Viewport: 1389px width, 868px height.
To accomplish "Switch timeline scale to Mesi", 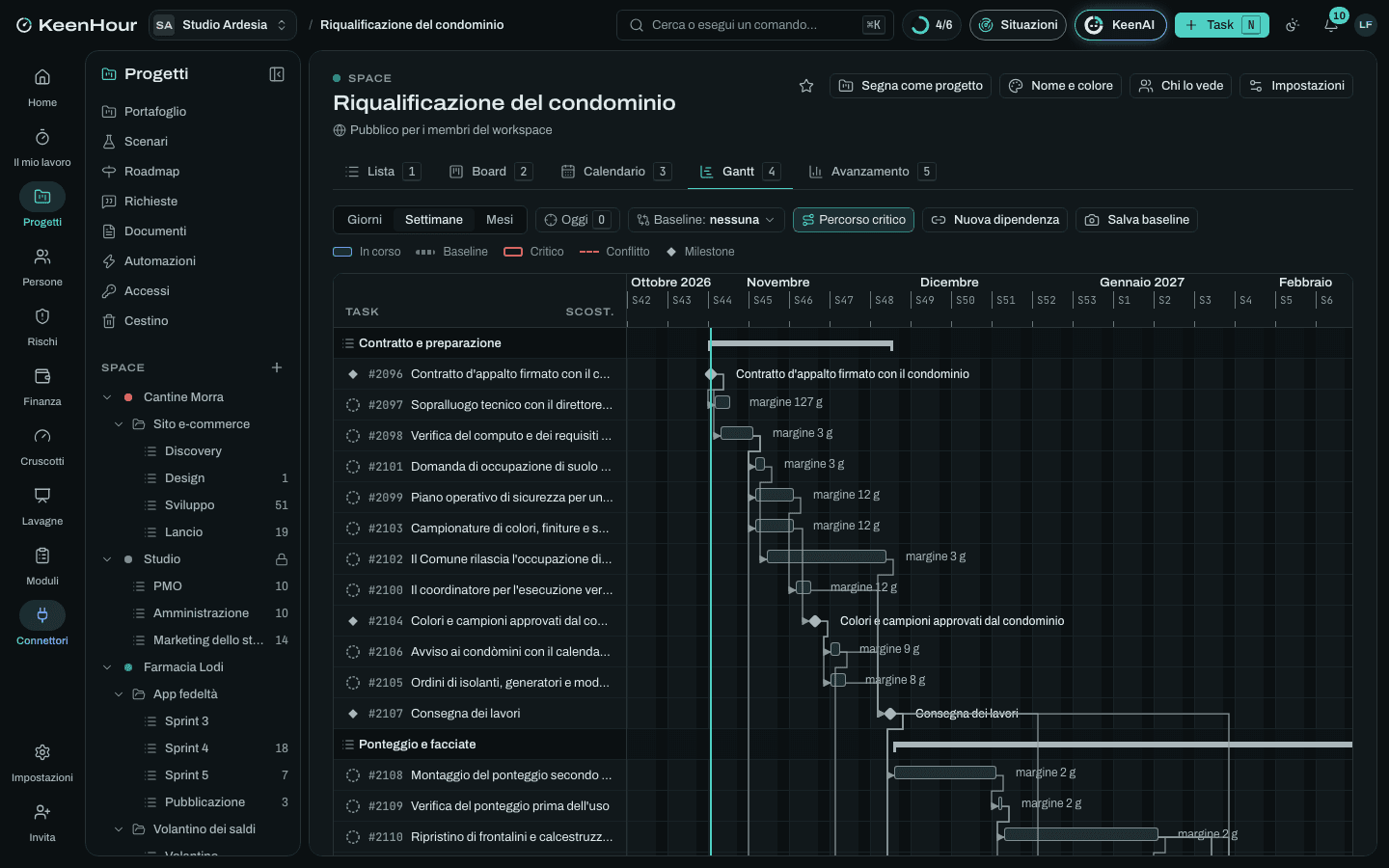I will pos(500,220).
